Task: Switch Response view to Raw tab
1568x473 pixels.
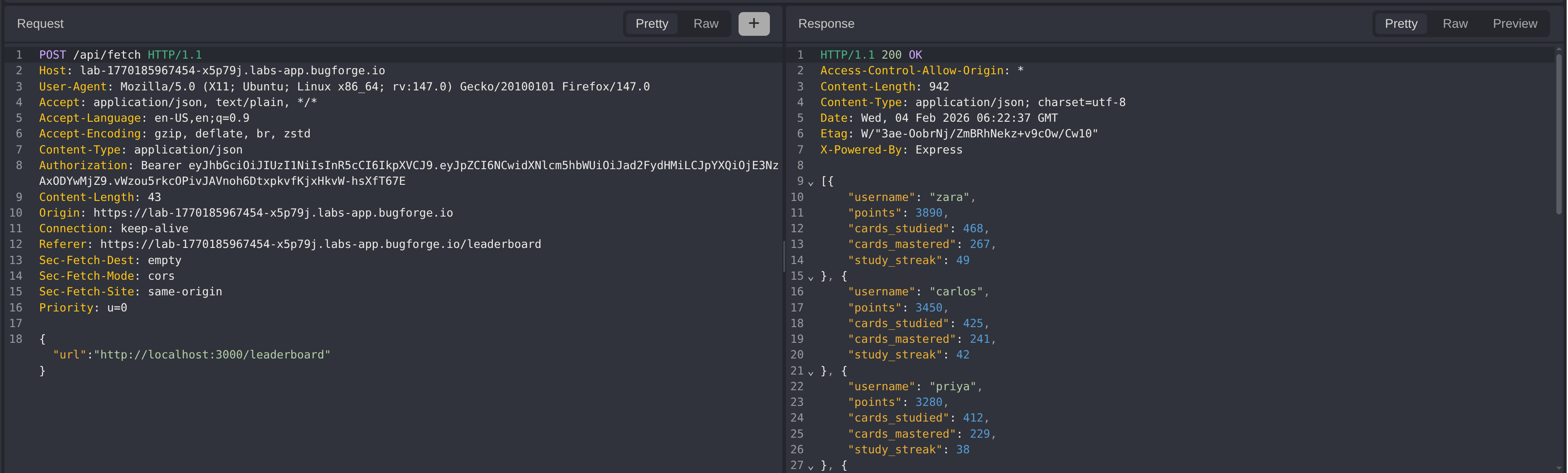Action: point(1454,24)
